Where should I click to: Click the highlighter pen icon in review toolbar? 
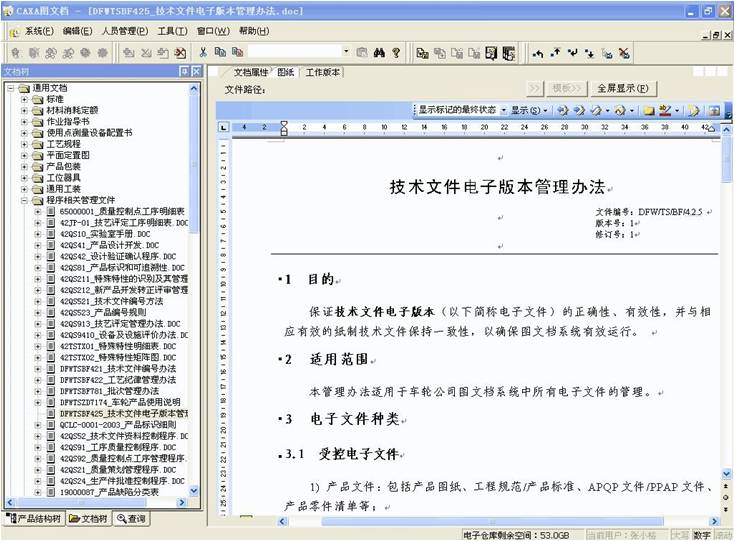[665, 110]
